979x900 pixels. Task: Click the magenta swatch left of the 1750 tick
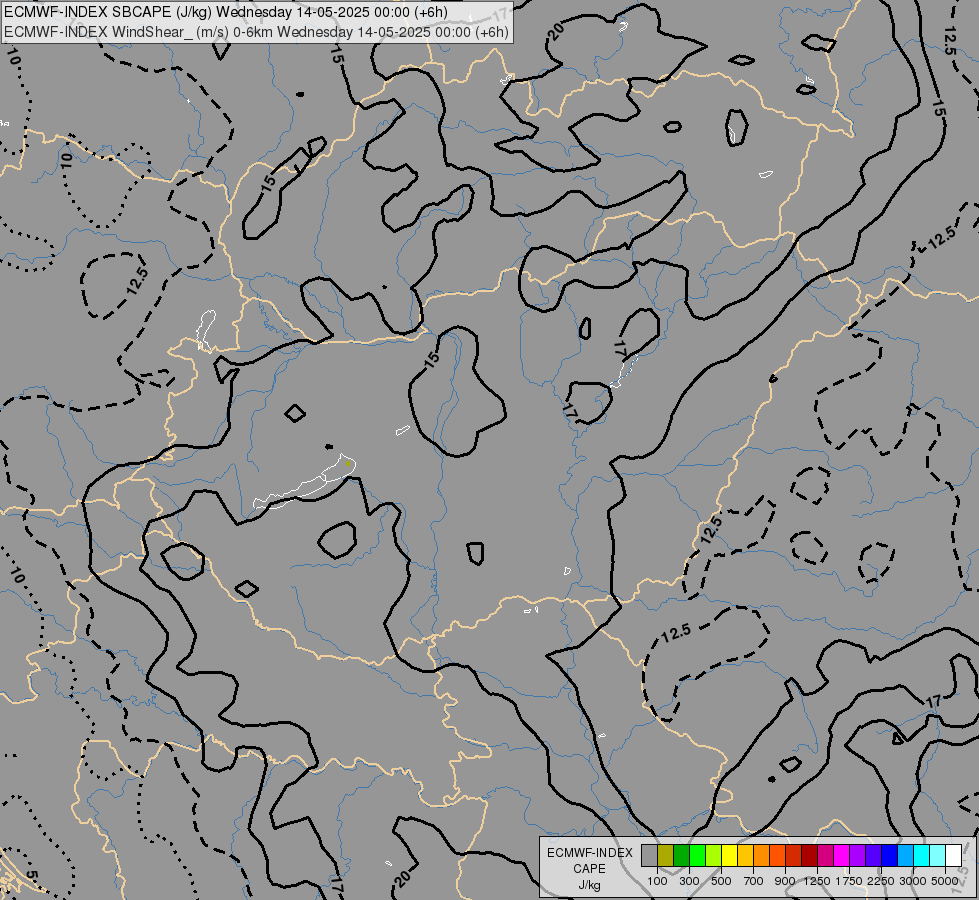[x=842, y=855]
